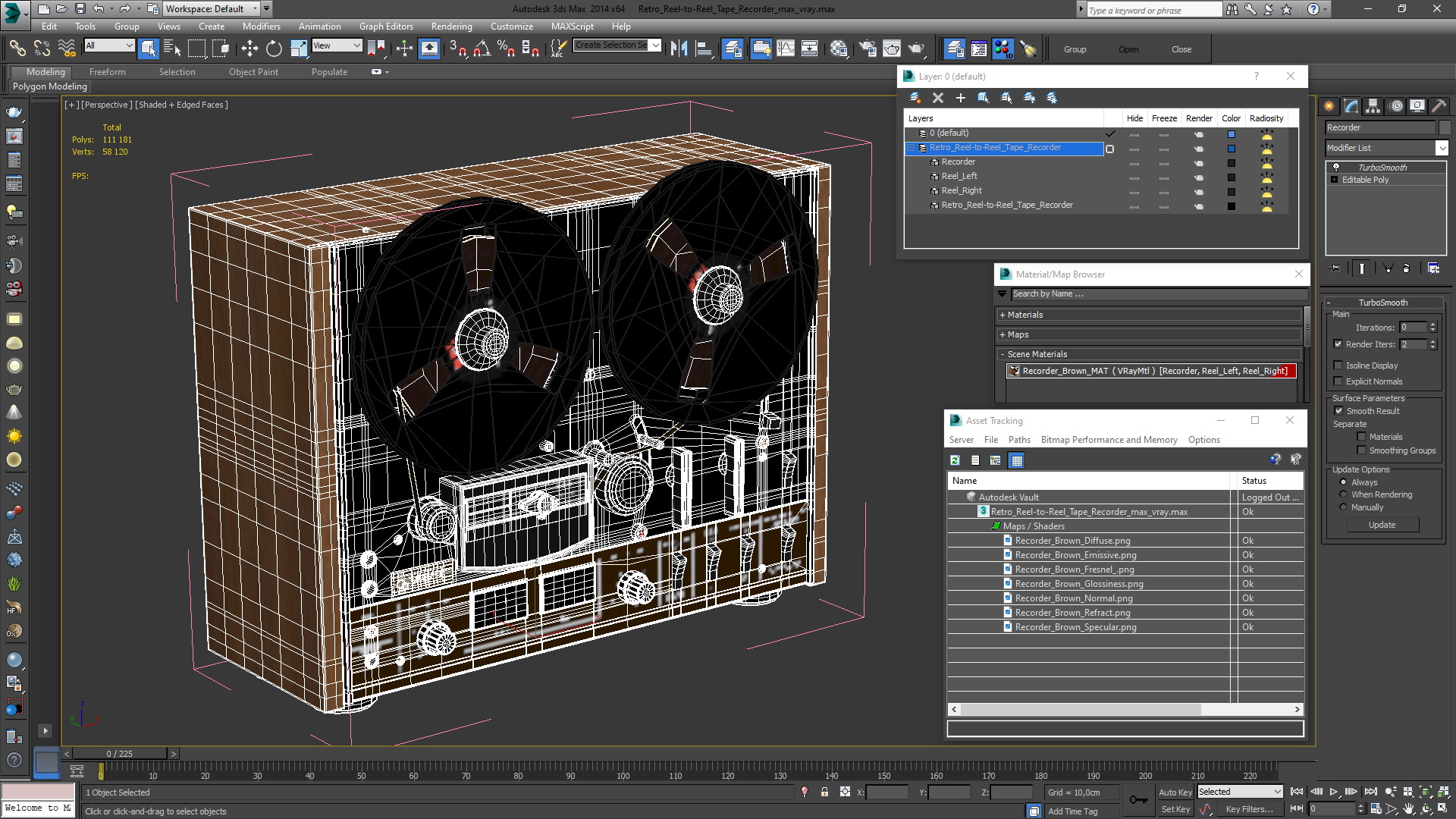Toggle the Angle Snap icon

pos(481,49)
